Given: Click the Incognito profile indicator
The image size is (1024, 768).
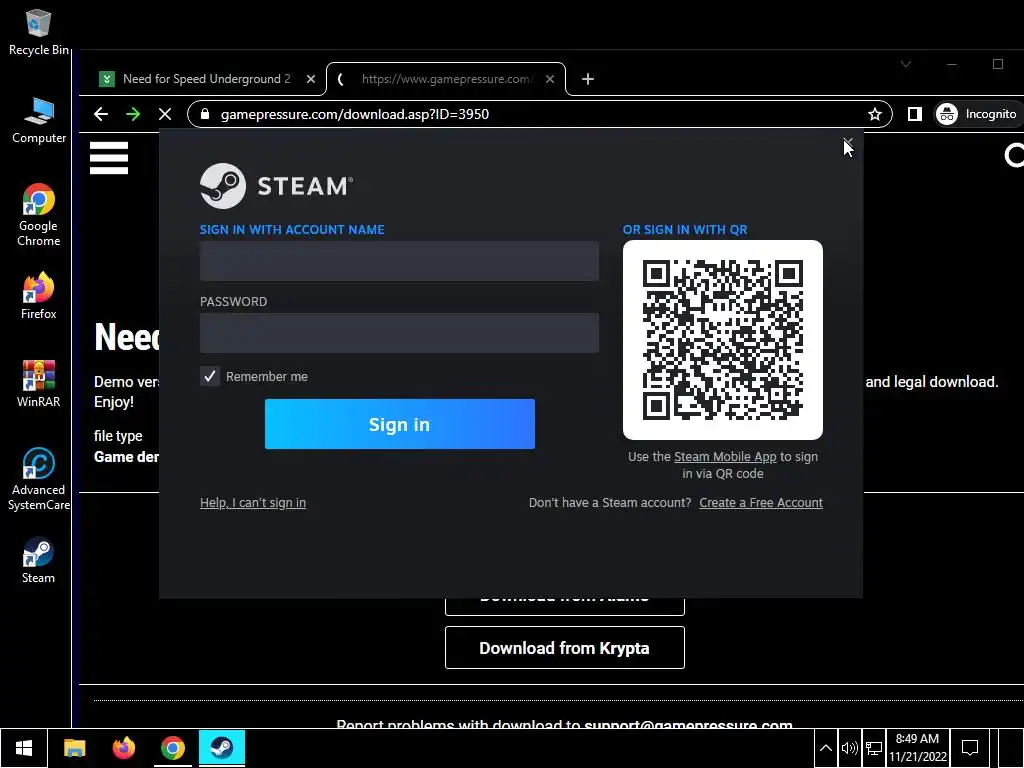Looking at the screenshot, I should point(977,114).
